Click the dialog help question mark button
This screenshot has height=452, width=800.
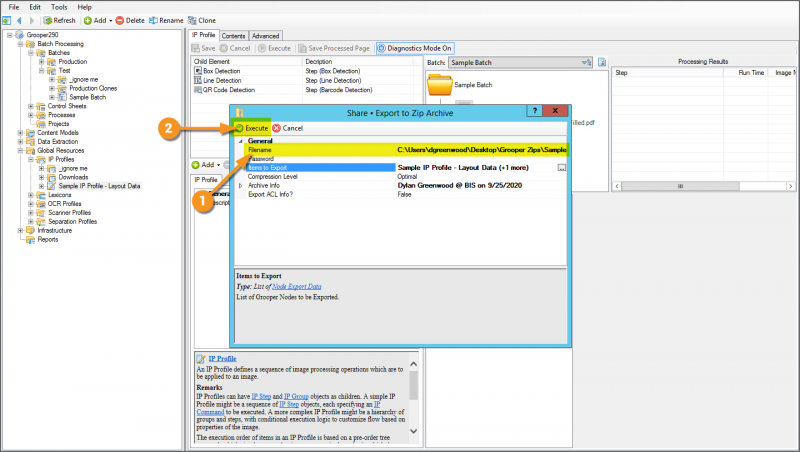coord(534,110)
